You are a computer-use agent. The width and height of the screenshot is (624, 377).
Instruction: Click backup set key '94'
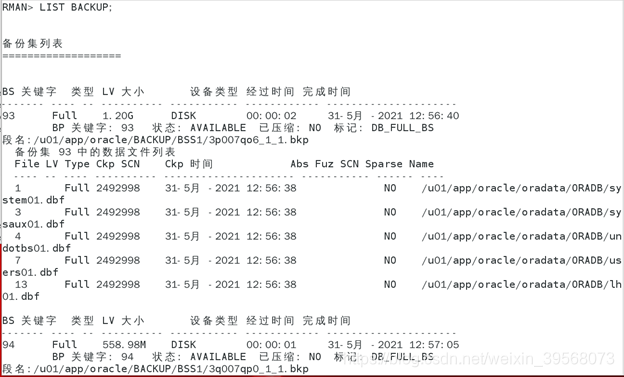(x=9, y=345)
